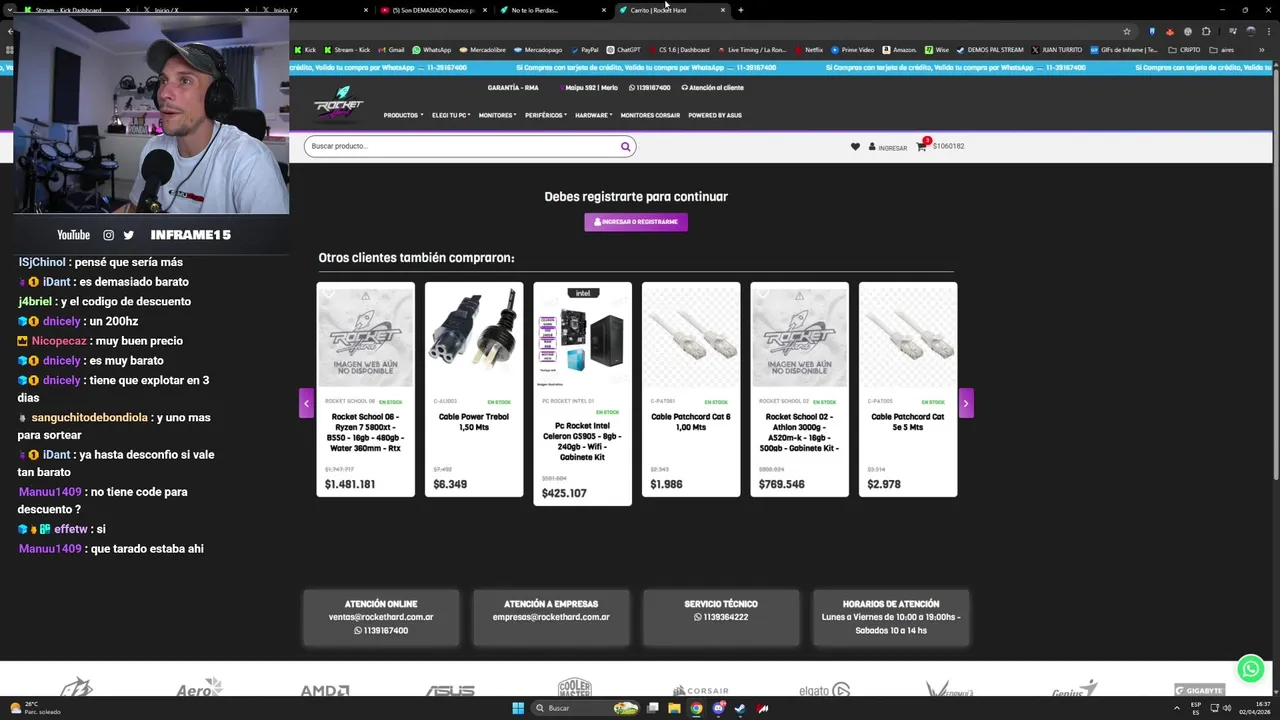Open POWERED BY ASUS menu item
This screenshot has width=1280, height=720.
pyautogui.click(x=715, y=115)
